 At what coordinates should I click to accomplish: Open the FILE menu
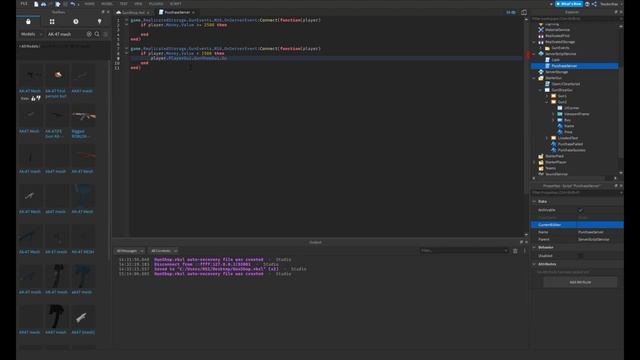click(x=24, y=4)
